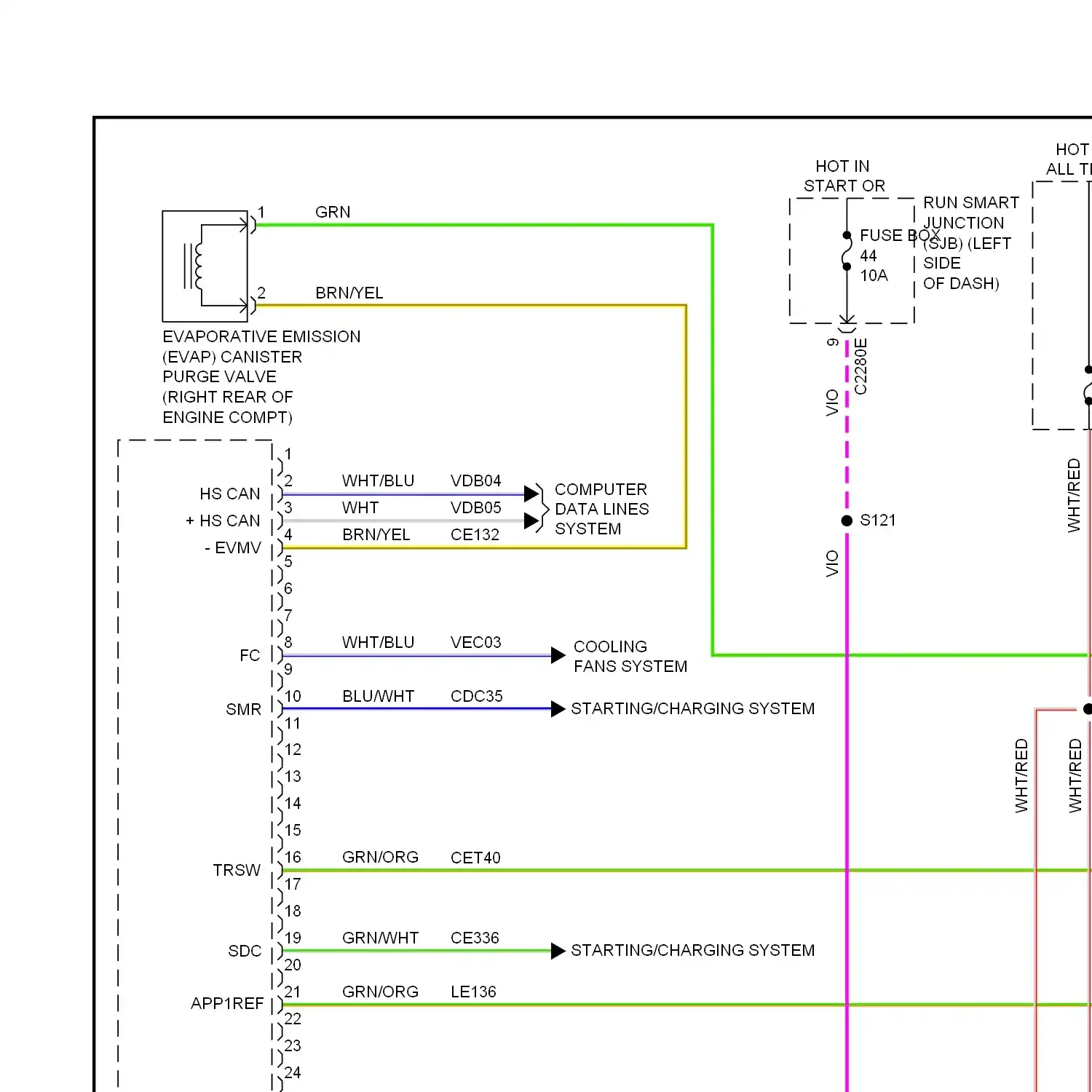
Task: Click STARTING/CHARGING SYSTEM next to CDC35
Action: pyautogui.click(x=693, y=709)
